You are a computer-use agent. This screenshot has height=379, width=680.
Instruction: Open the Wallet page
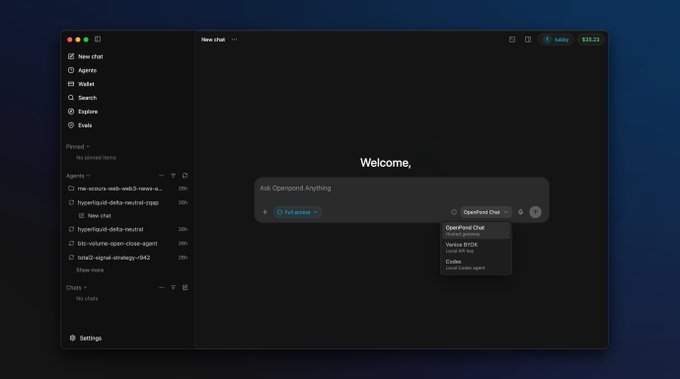coord(81,84)
